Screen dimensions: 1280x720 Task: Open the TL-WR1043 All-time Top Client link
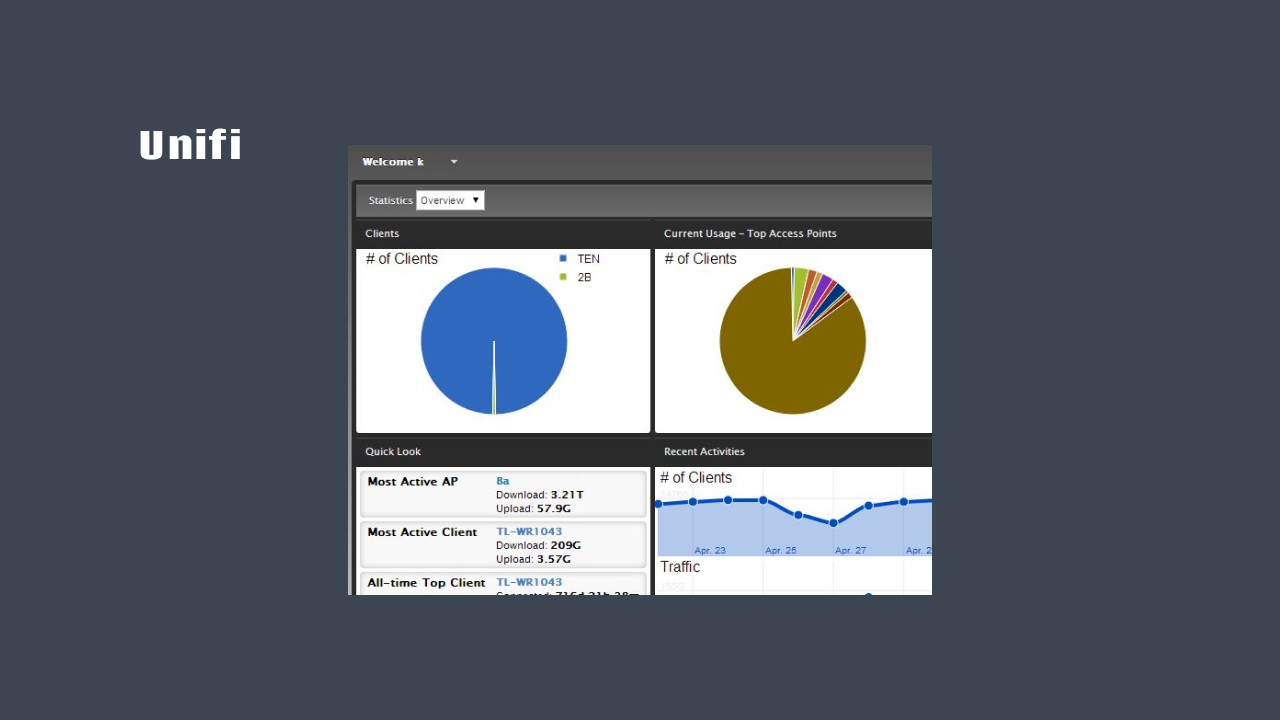pyautogui.click(x=529, y=582)
